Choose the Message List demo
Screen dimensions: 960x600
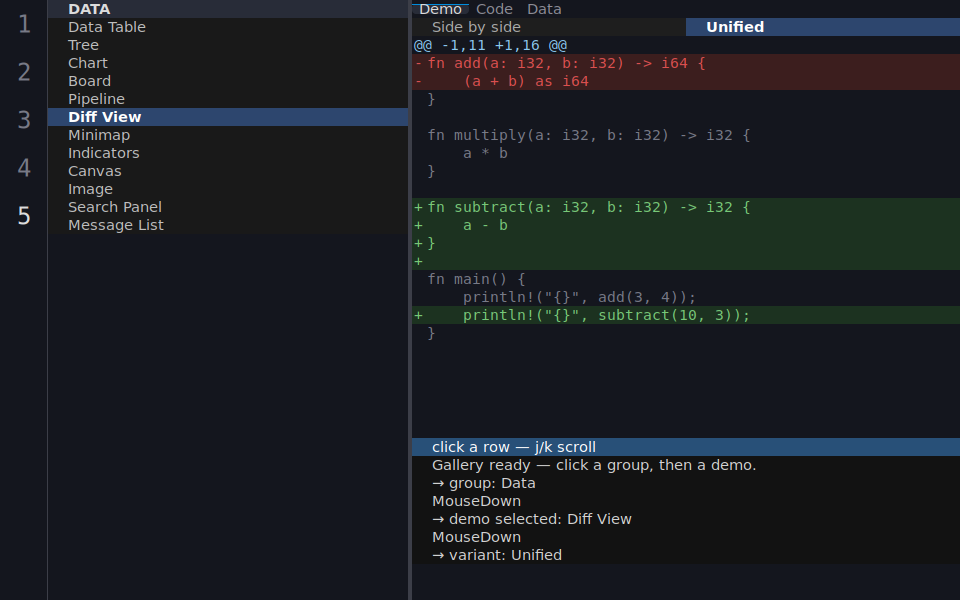click(x=228, y=225)
